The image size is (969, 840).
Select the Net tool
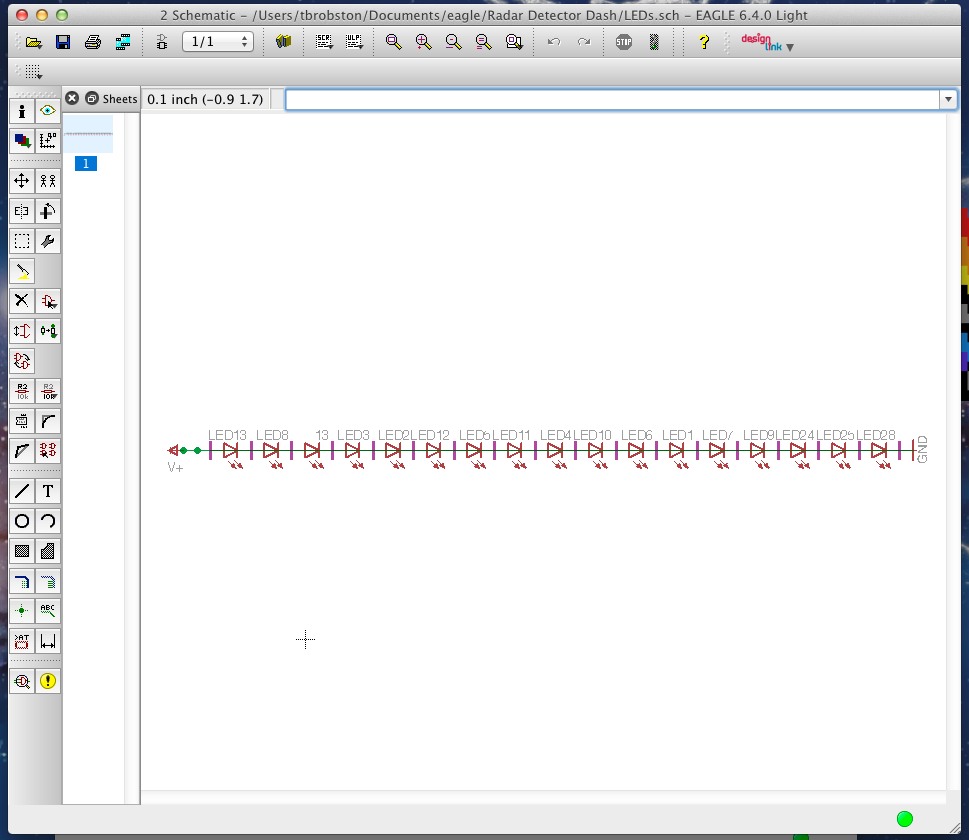click(48, 581)
